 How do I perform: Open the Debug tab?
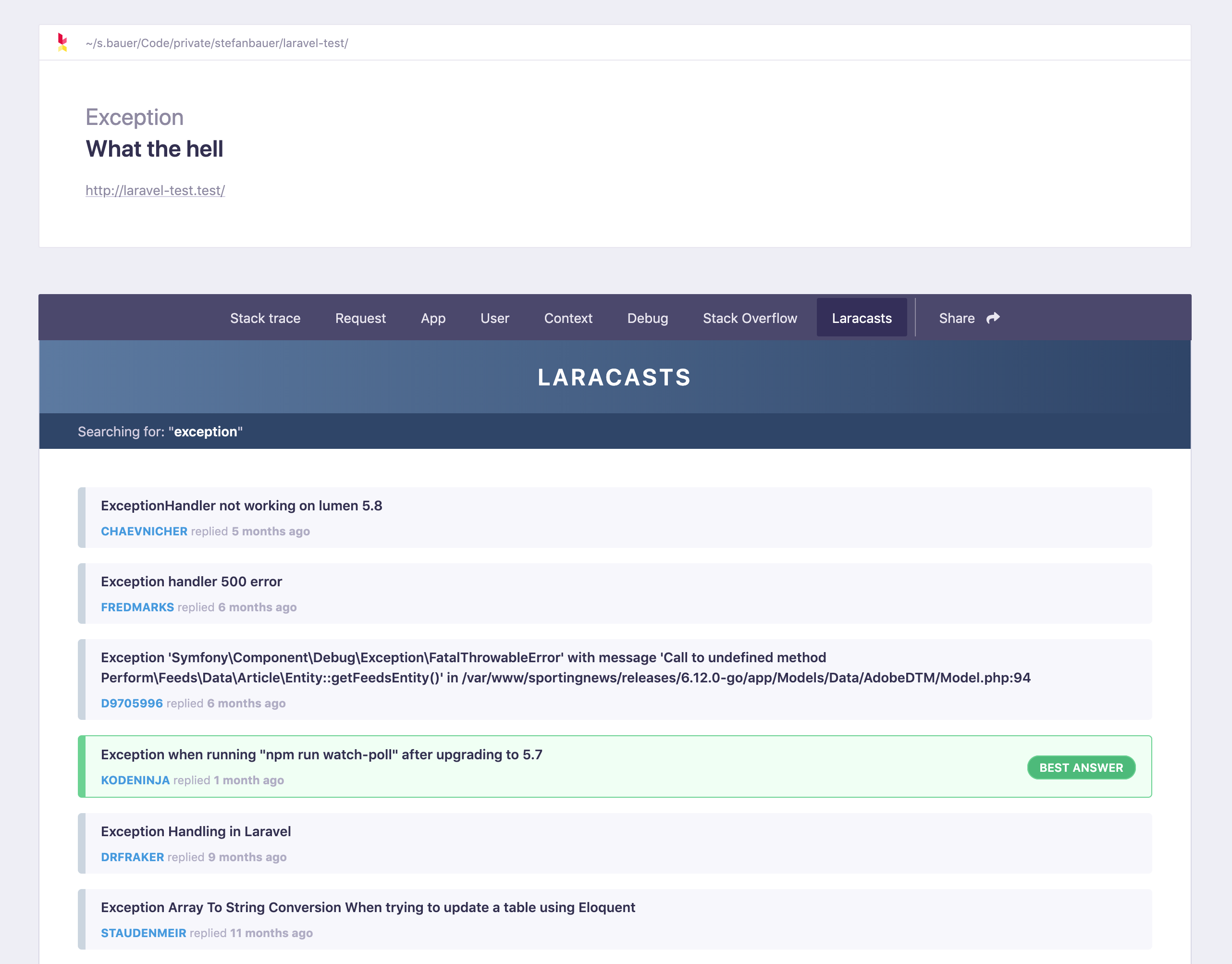pos(647,318)
